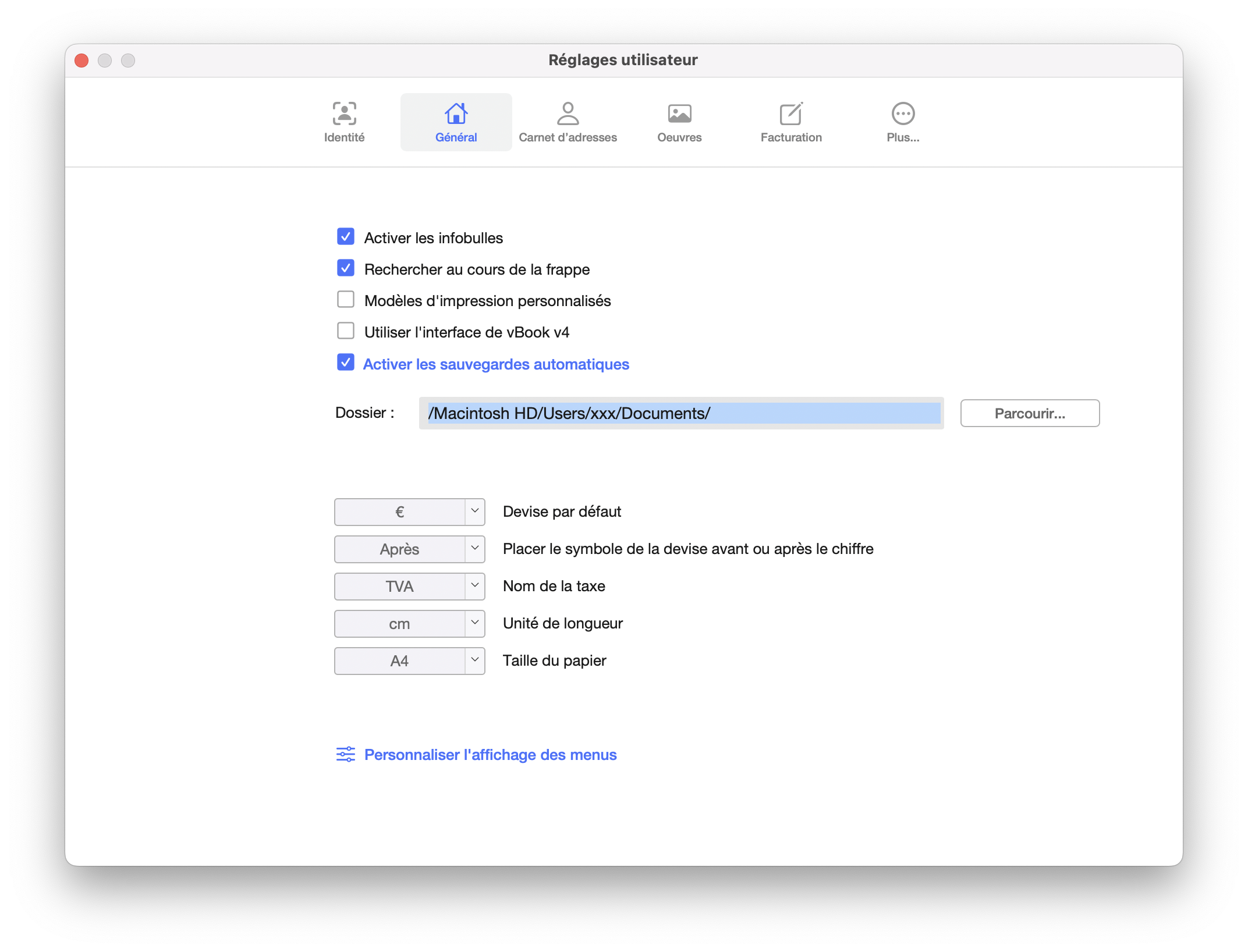1248x952 pixels.
Task: Check Utiliser l'interface de vBook v4
Action: [346, 331]
